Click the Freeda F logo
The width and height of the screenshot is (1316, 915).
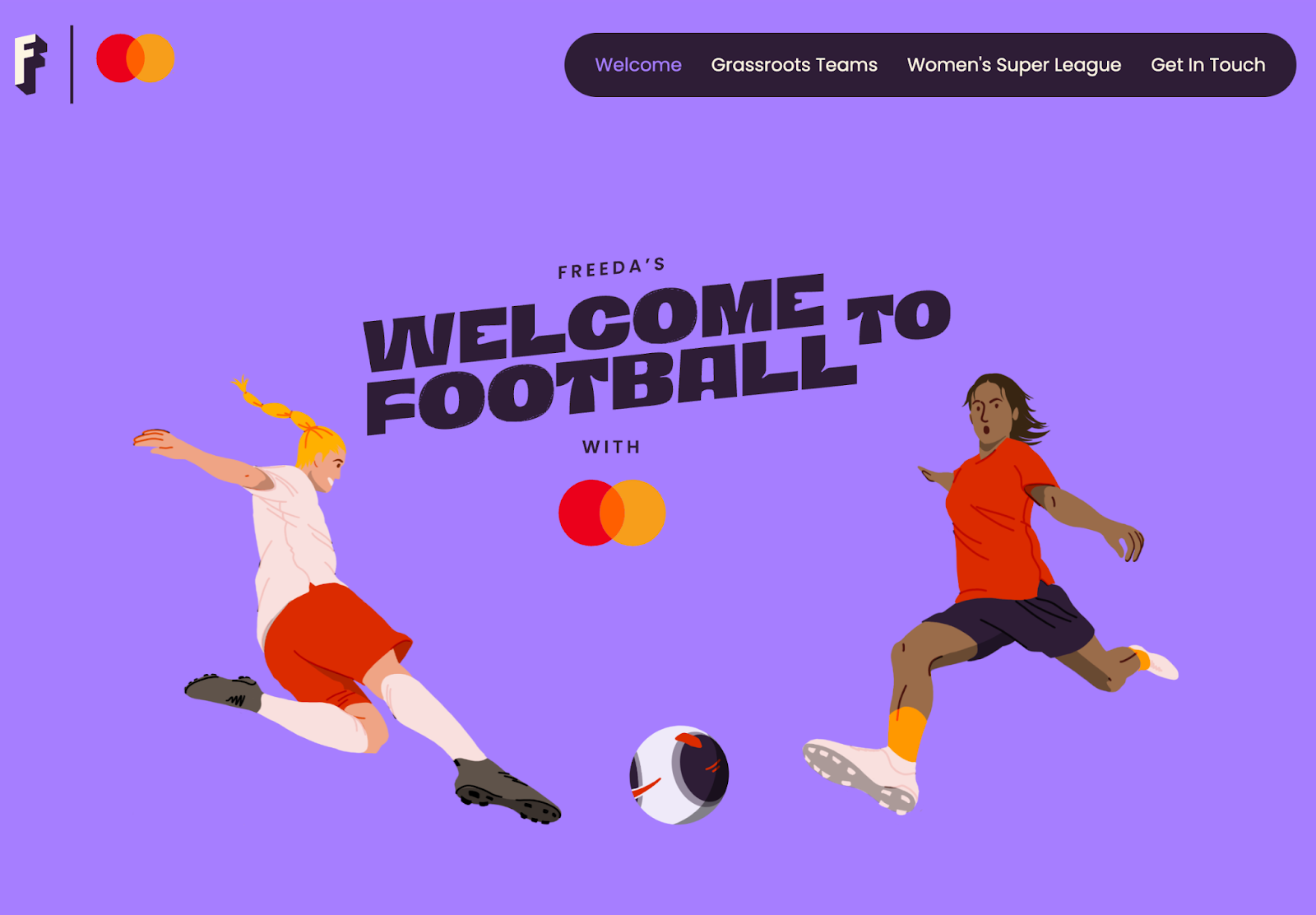(30, 64)
